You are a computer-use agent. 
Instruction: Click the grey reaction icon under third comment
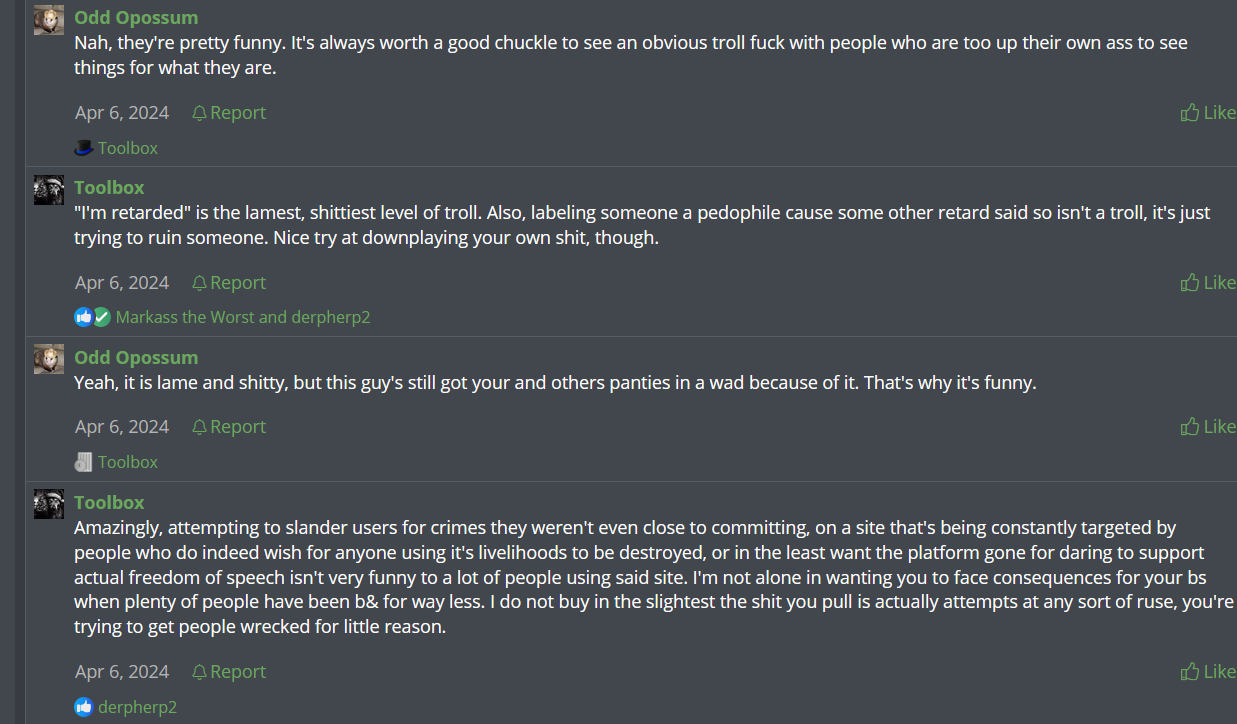(x=84, y=462)
